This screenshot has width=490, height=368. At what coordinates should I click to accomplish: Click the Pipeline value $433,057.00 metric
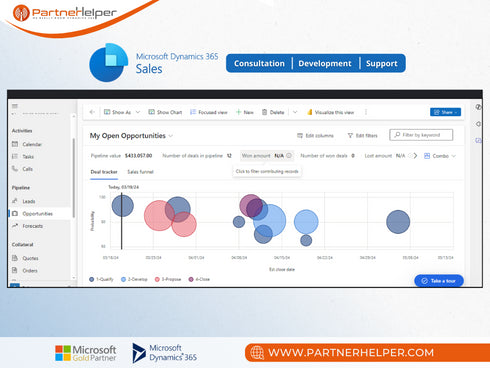121,156
